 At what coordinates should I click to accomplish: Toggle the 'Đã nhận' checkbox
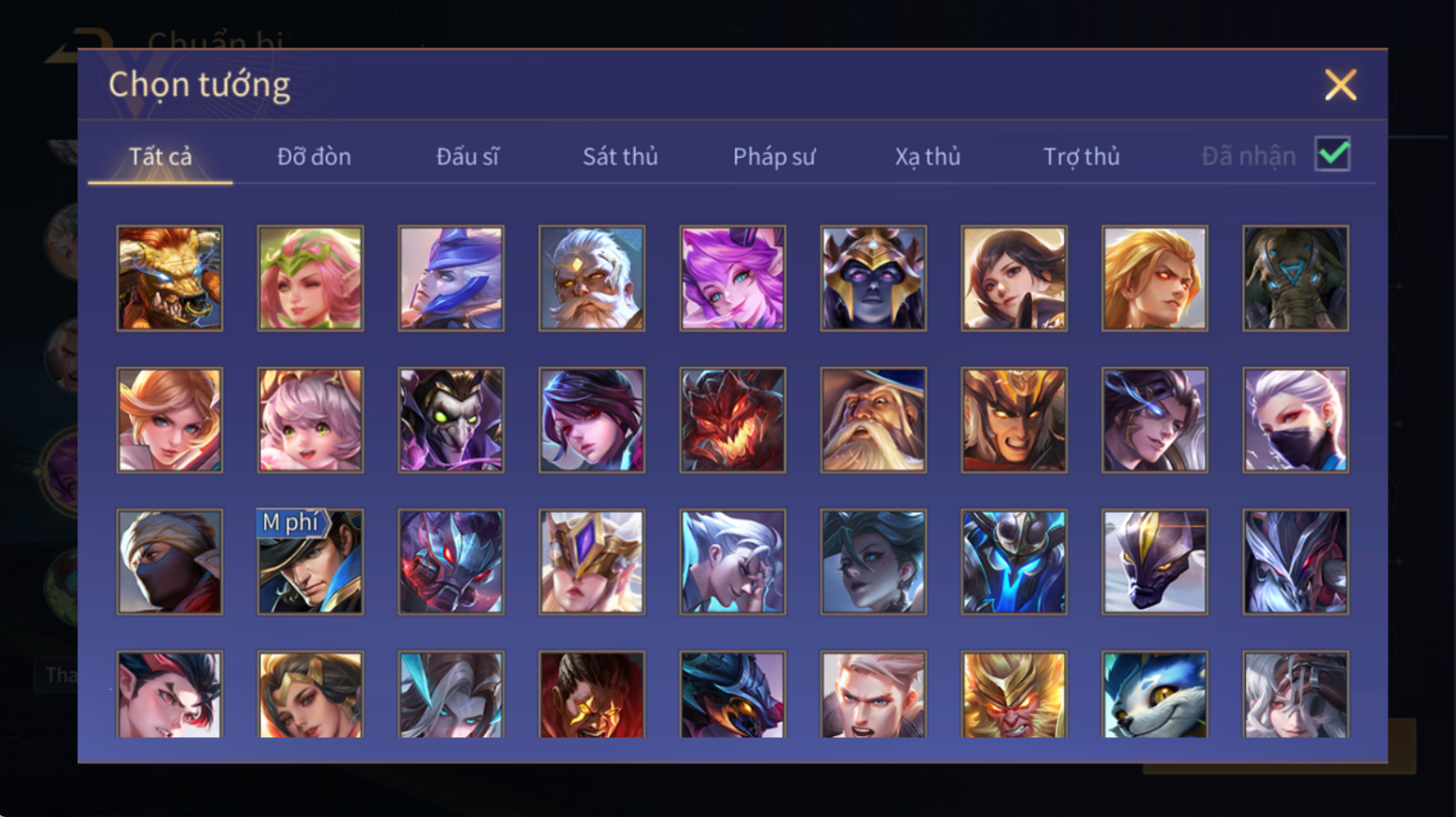point(1333,154)
